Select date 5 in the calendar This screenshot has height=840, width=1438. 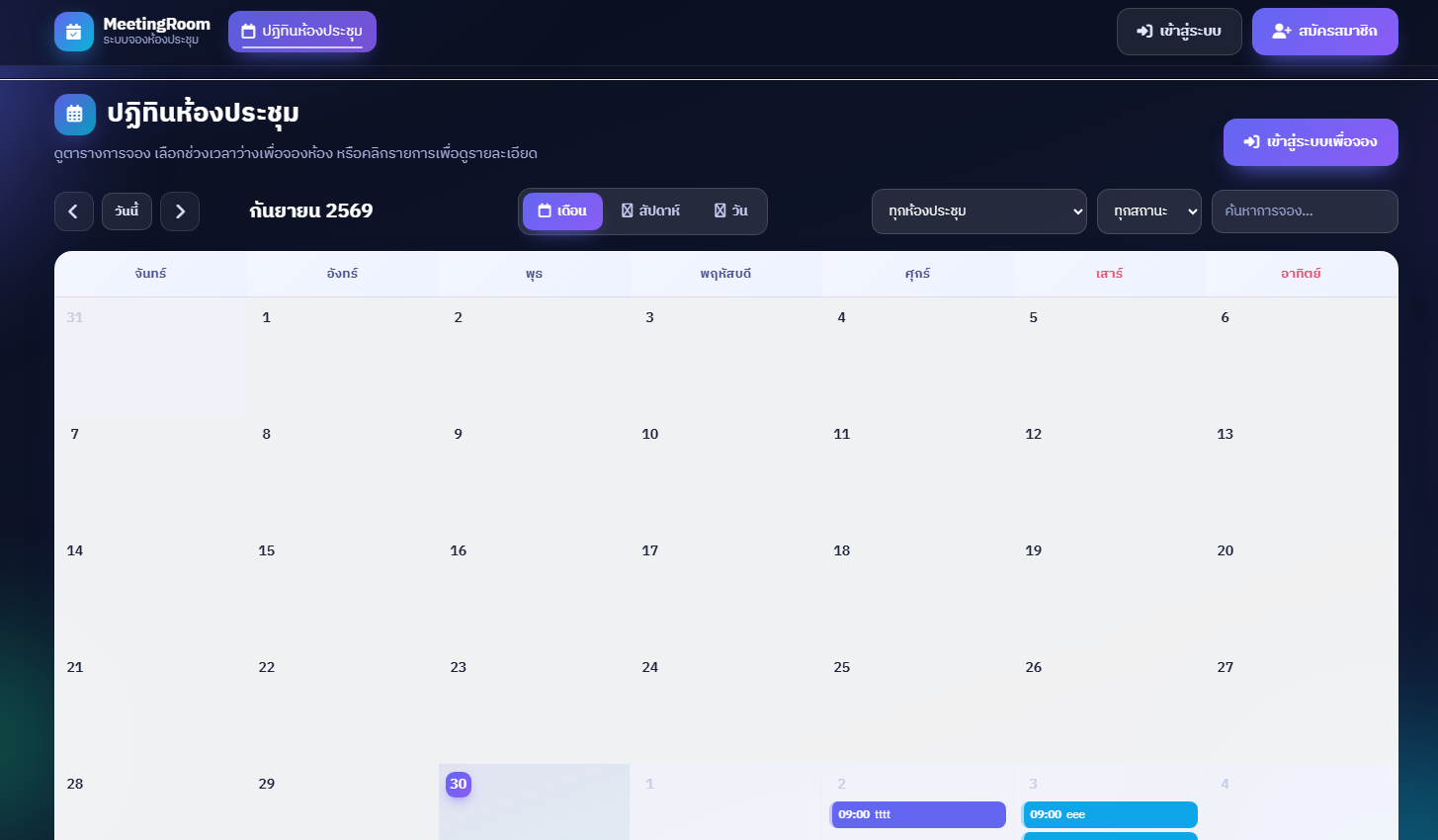(x=1034, y=317)
